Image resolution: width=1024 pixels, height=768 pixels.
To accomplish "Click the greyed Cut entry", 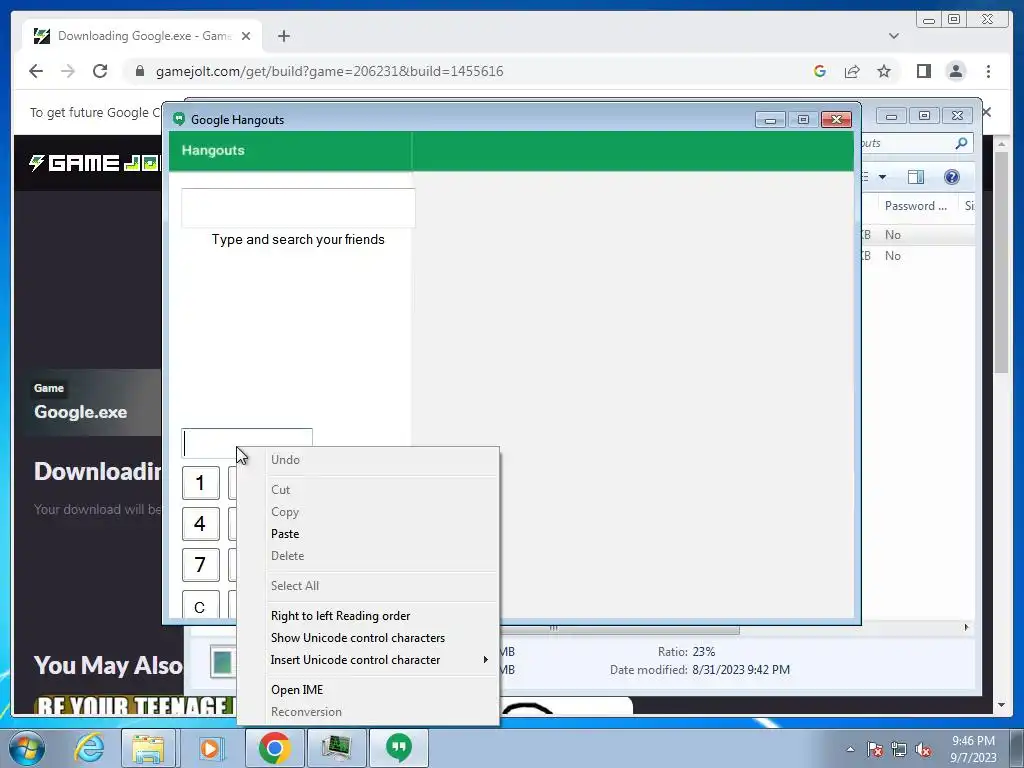I will coord(280,490).
